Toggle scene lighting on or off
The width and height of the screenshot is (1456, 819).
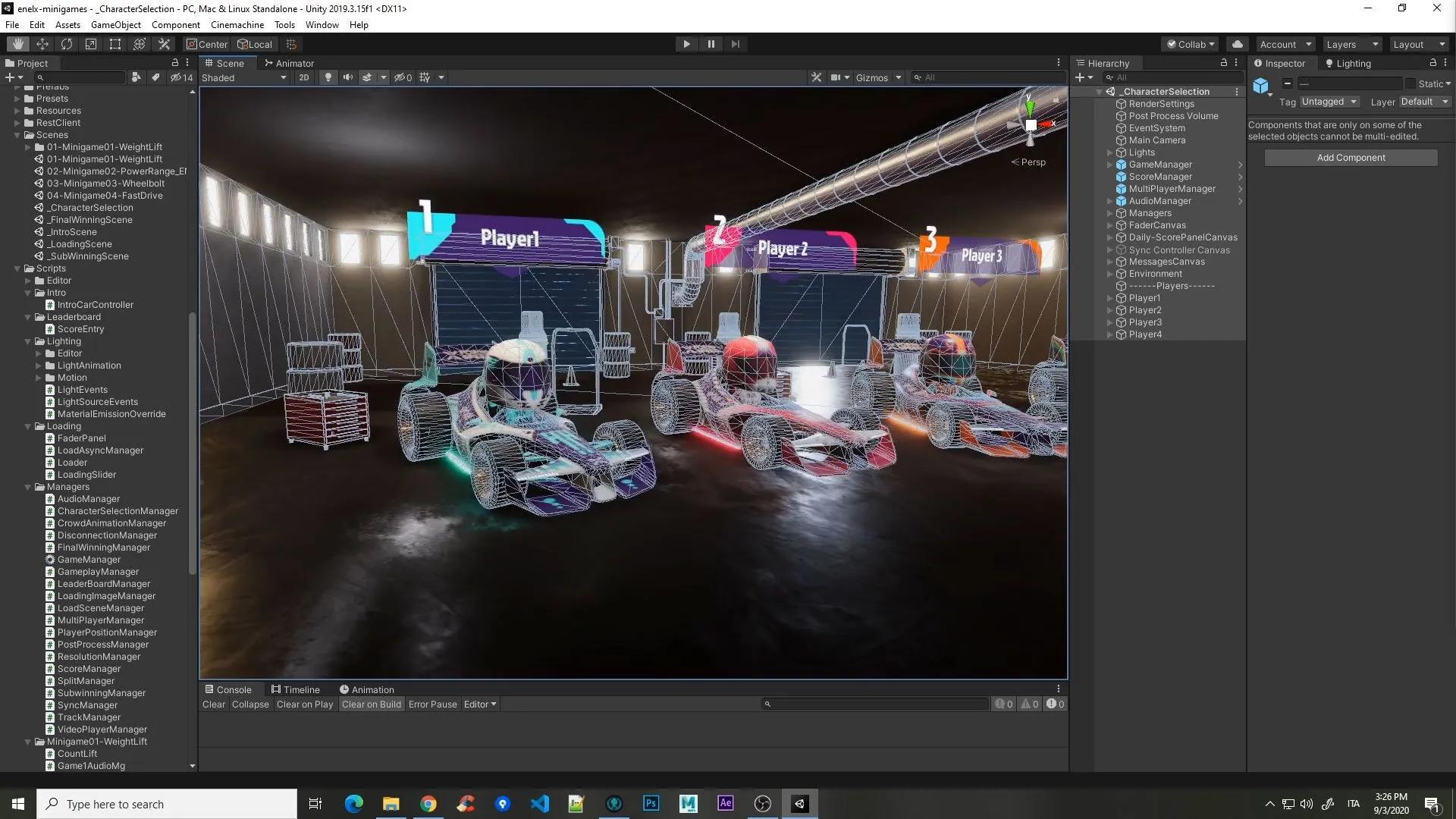click(x=328, y=77)
